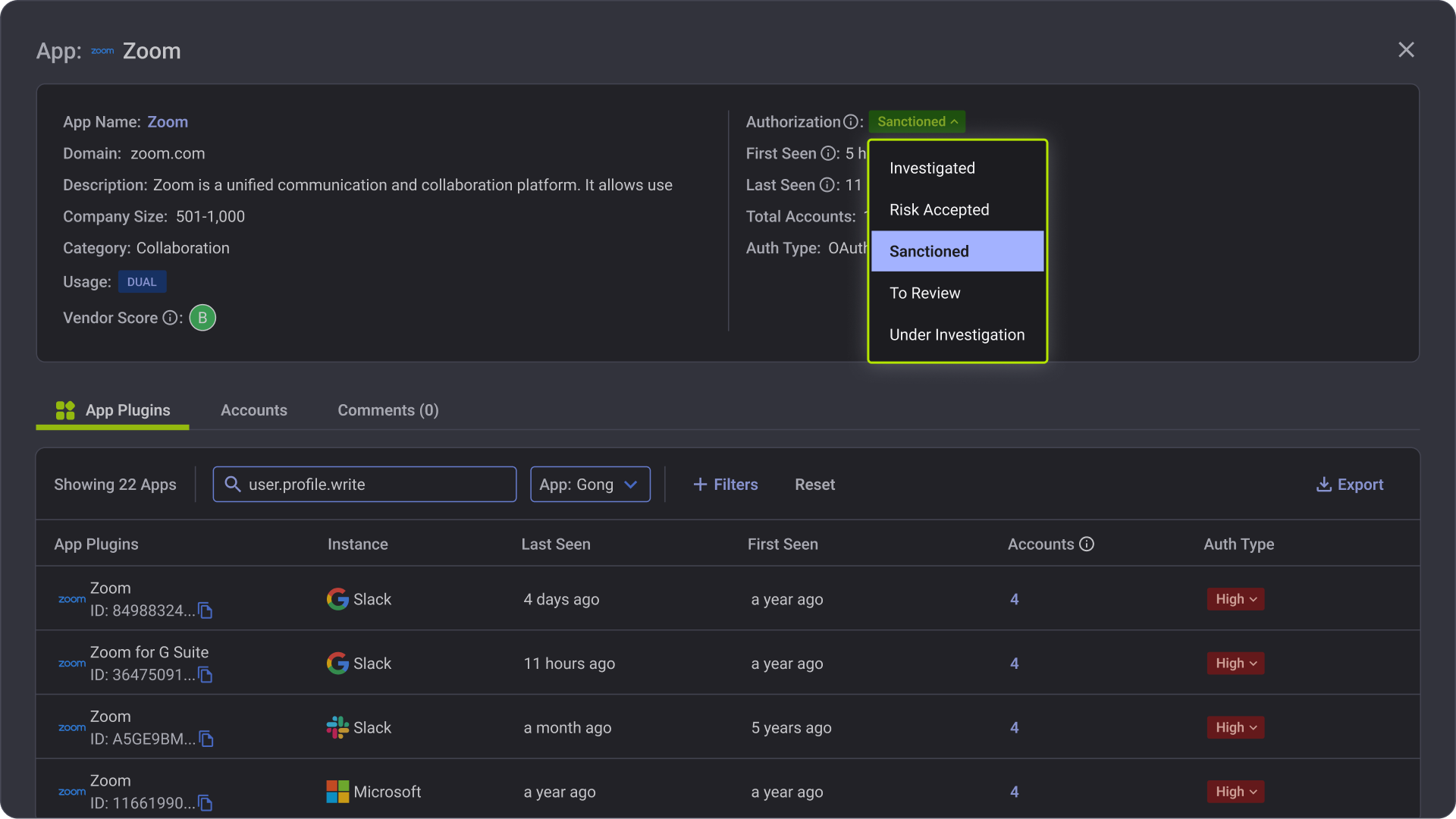Viewport: 1456px width, 819px height.
Task: Open accounts count 4 in Microsoft row
Action: pyautogui.click(x=1014, y=792)
